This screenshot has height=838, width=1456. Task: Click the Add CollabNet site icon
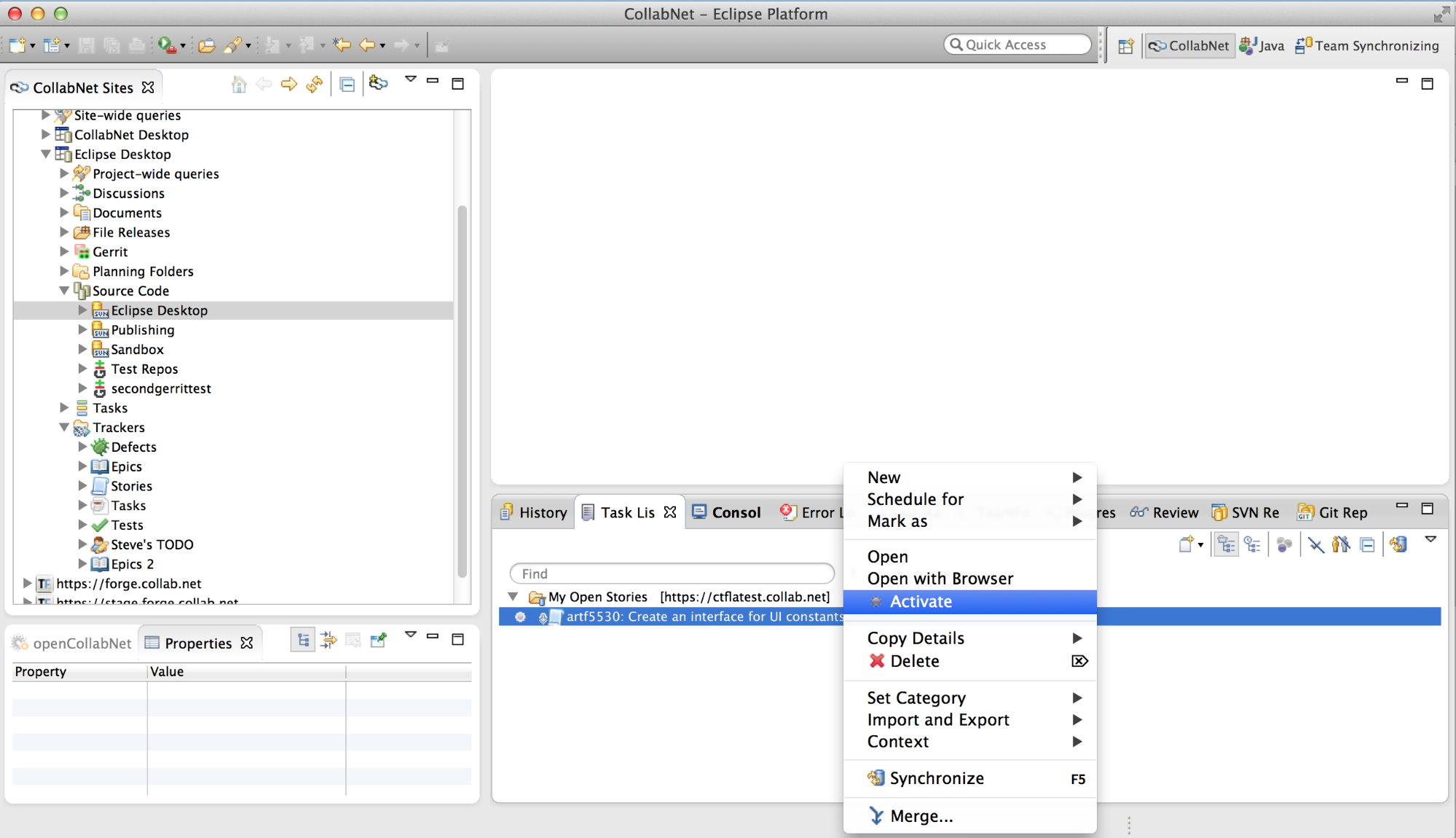(x=378, y=84)
